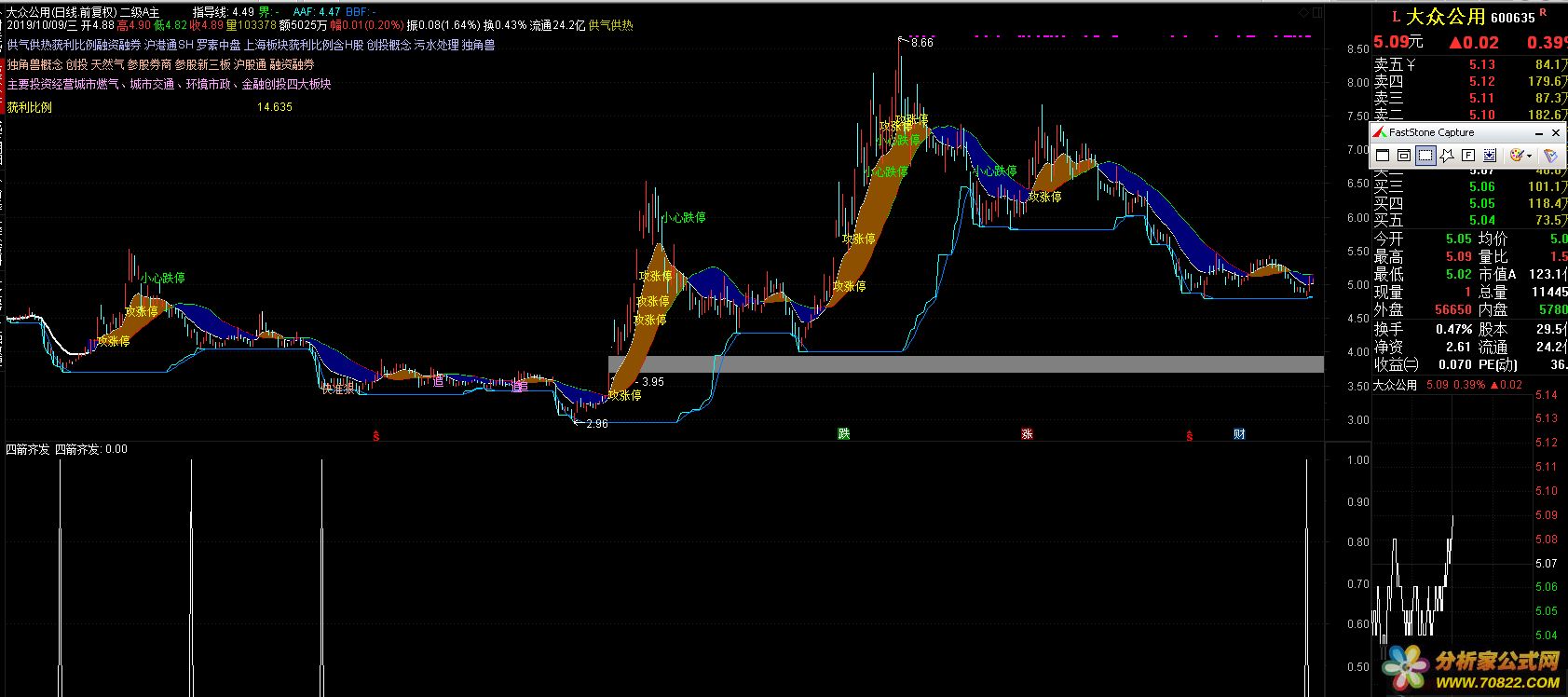Image resolution: width=1568 pixels, height=697 pixels.
Task: Click stock code 600635
Action: 1513,18
